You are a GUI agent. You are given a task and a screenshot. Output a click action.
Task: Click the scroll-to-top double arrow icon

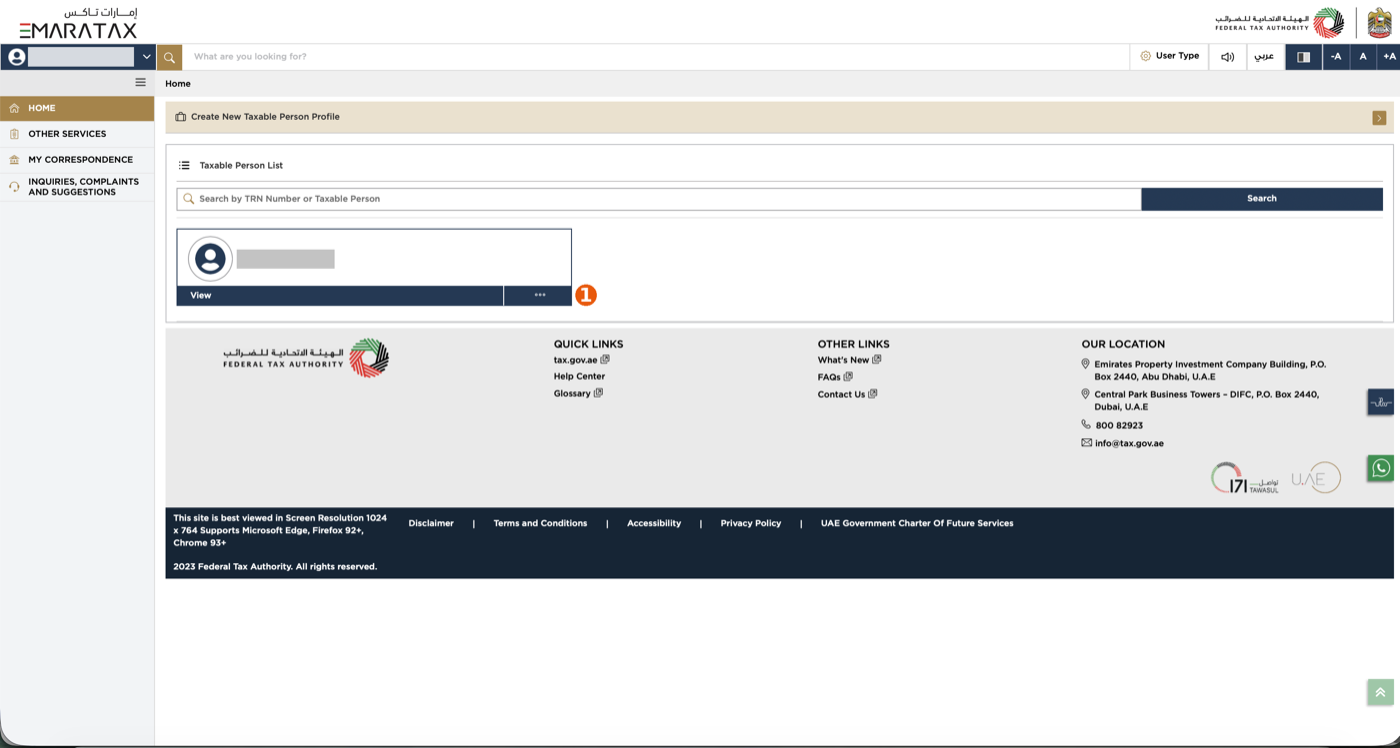click(1380, 692)
